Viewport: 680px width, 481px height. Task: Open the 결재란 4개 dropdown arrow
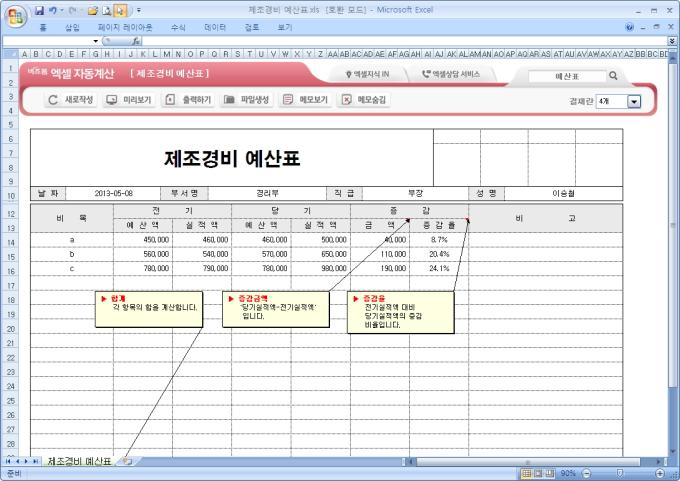point(634,101)
